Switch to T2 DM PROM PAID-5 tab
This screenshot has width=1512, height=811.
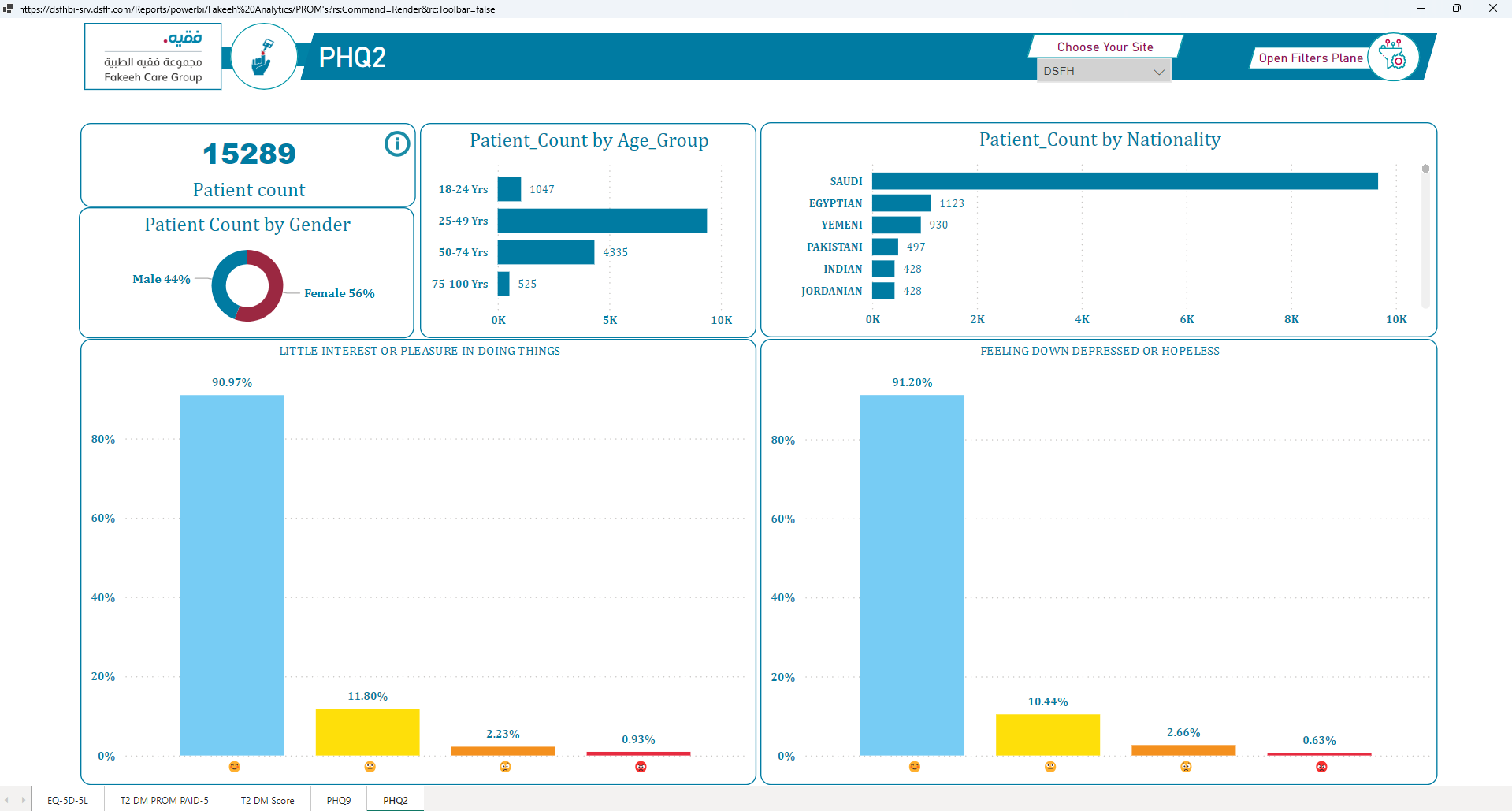point(164,800)
